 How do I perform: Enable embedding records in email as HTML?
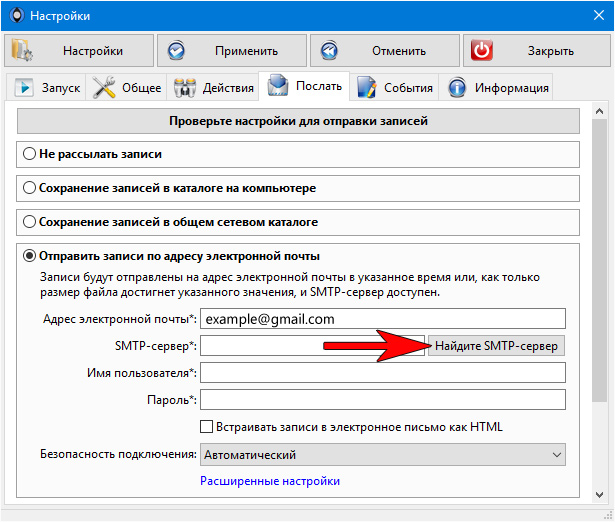coord(206,427)
